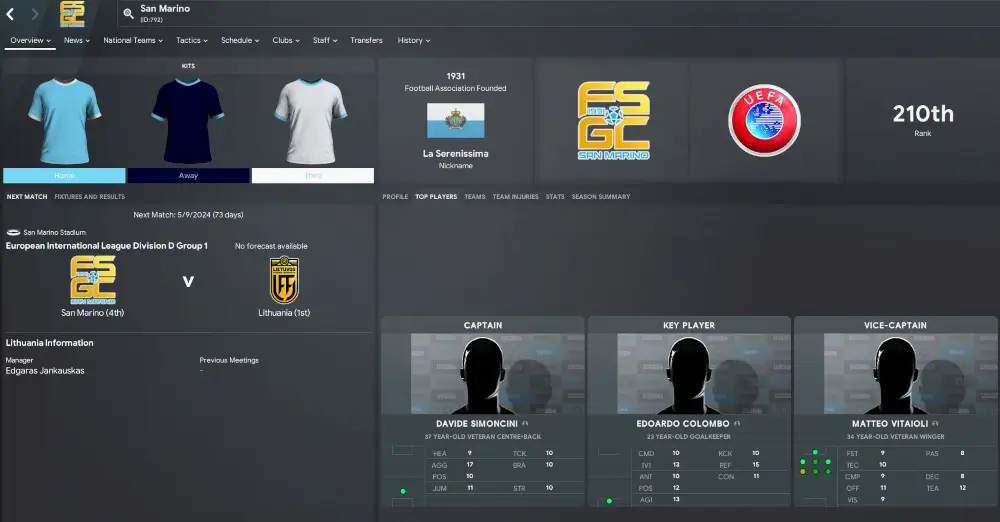This screenshot has height=522, width=1000.
Task: Click the Home kit color bar
Action: 64,175
